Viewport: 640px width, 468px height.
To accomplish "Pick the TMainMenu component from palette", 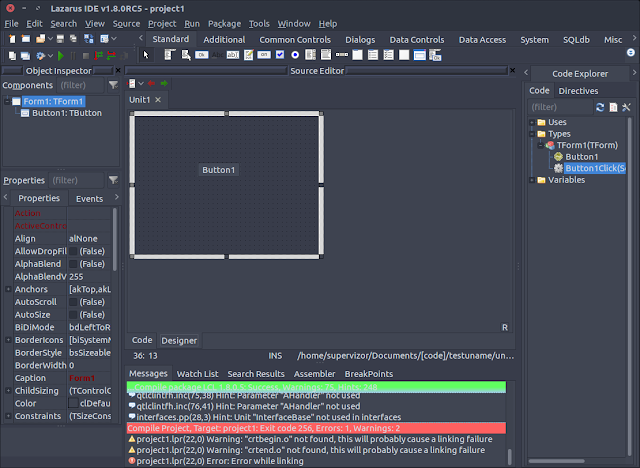I will pyautogui.click(x=170, y=55).
